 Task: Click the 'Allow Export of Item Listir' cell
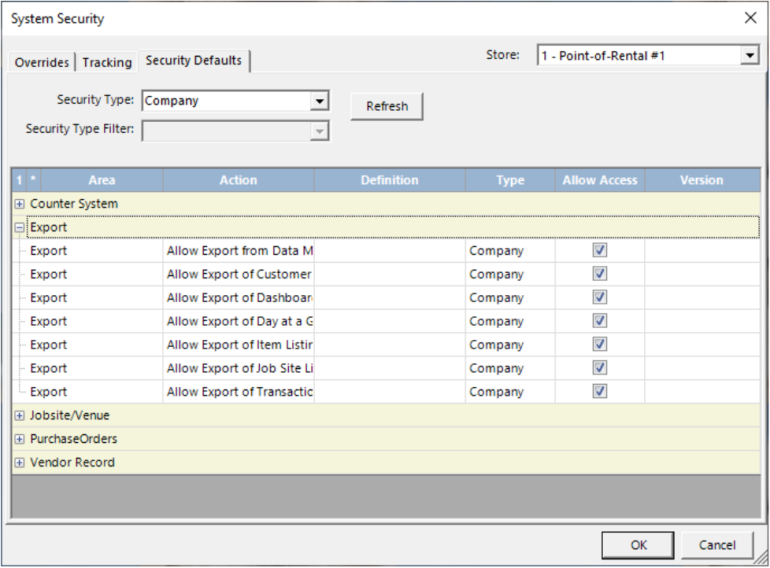tap(239, 345)
